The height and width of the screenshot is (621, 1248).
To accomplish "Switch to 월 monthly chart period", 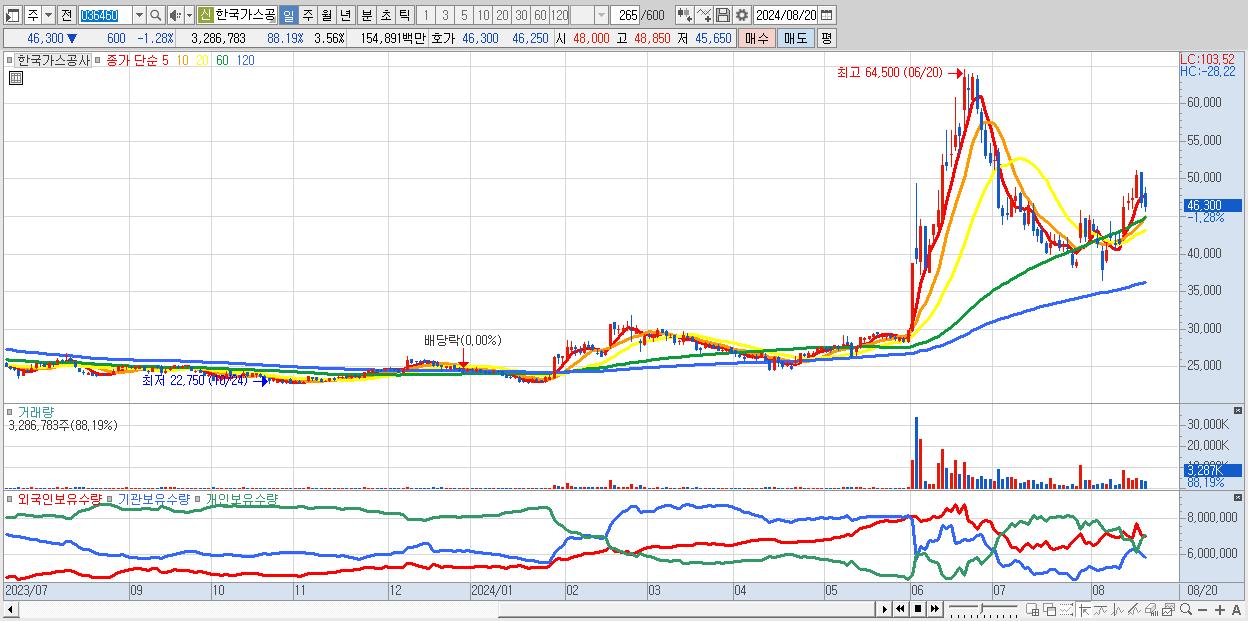I will (326, 15).
